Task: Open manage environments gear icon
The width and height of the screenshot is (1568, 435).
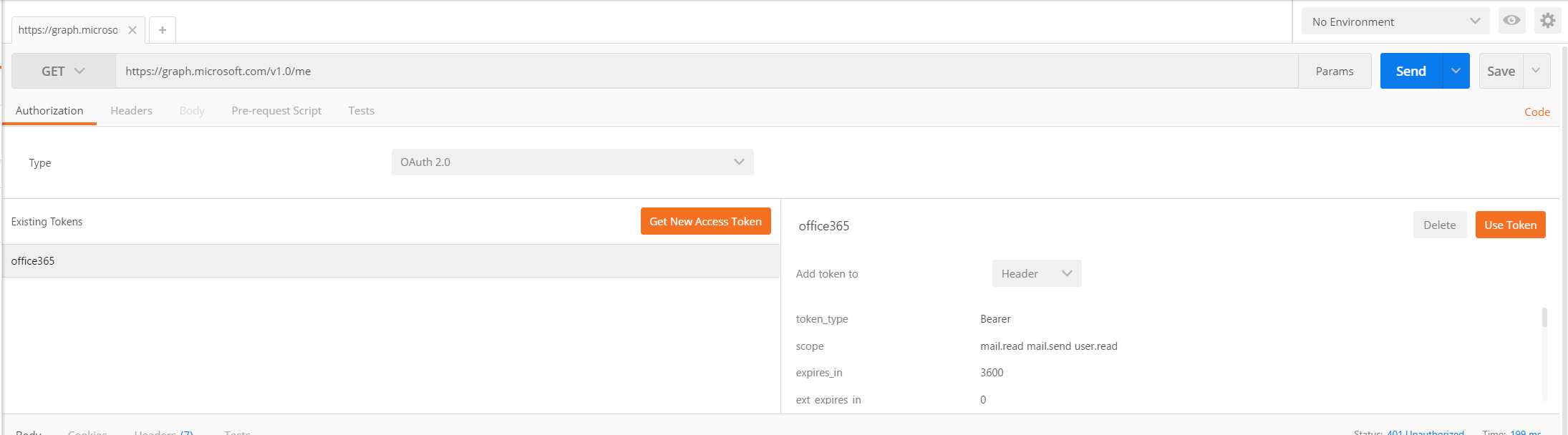Action: click(x=1547, y=21)
